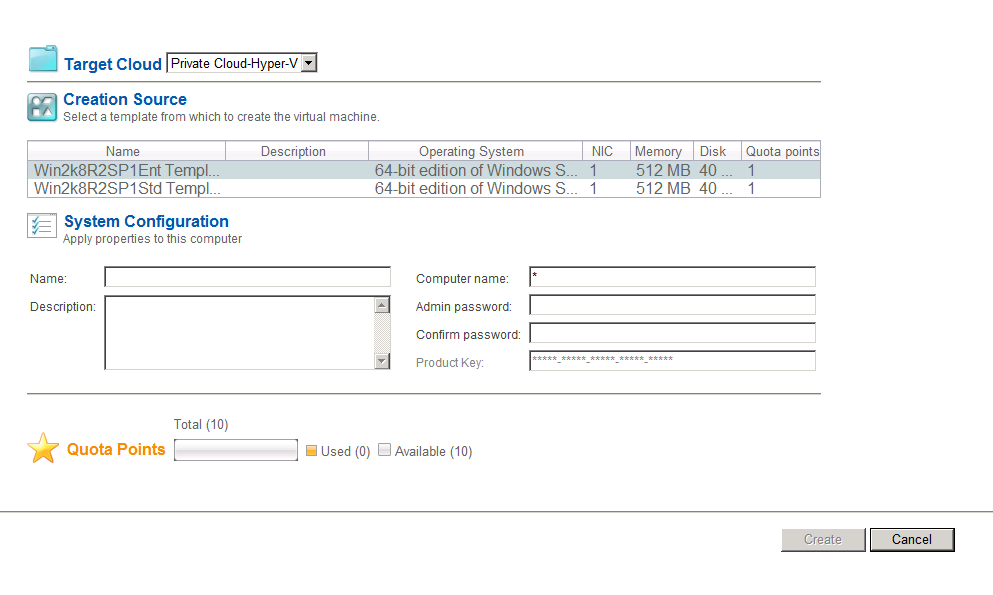This screenshot has width=993, height=595.
Task: Click the Description scrollbar up arrow
Action: [x=382, y=305]
